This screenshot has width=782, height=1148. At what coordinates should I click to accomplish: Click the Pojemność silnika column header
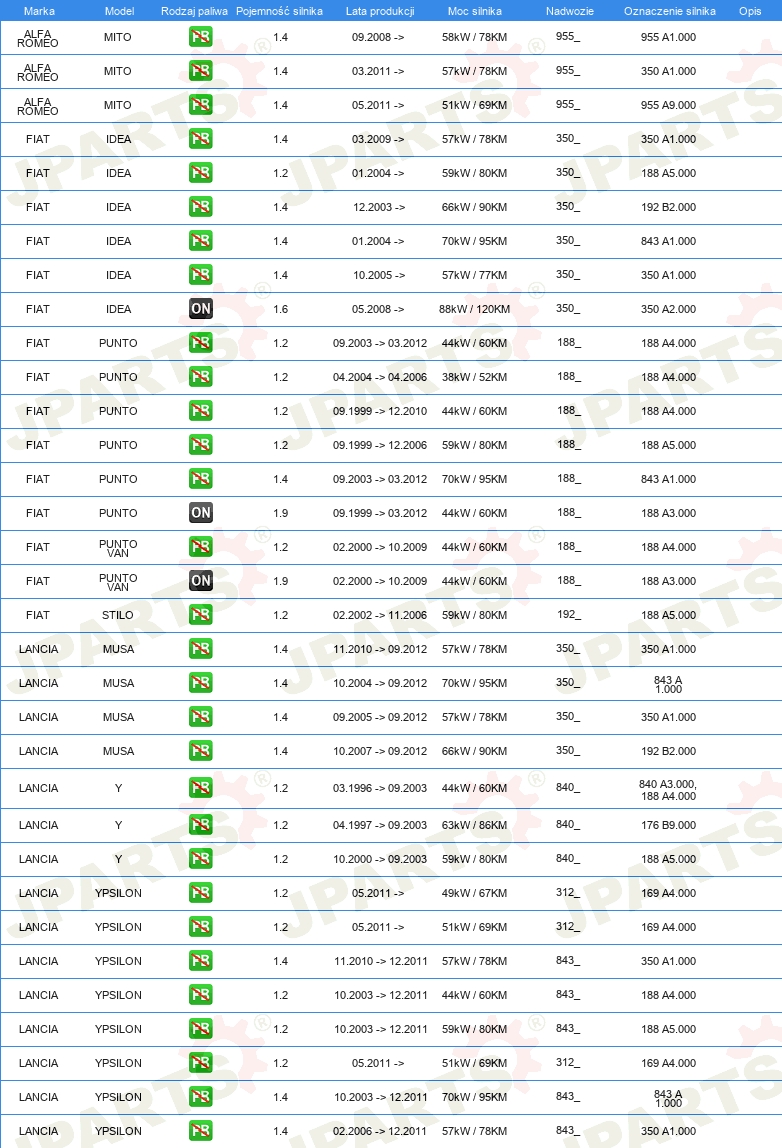click(279, 11)
